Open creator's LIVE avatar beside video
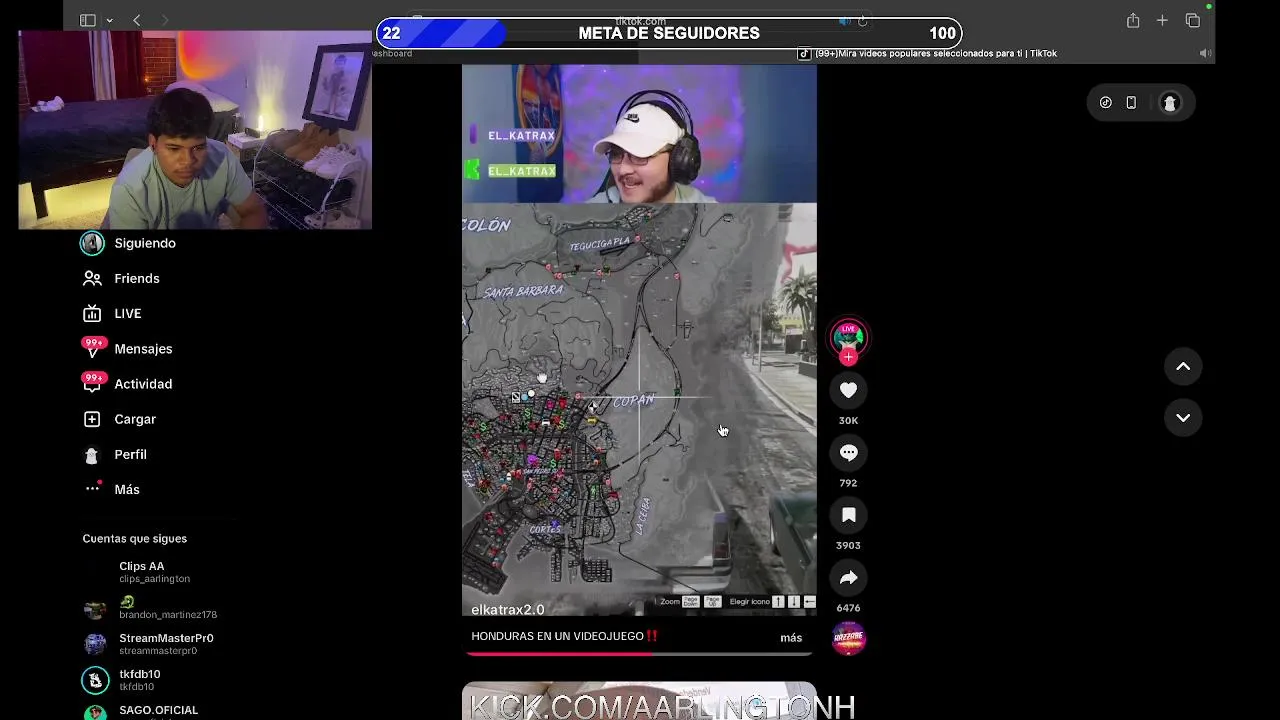 848,336
